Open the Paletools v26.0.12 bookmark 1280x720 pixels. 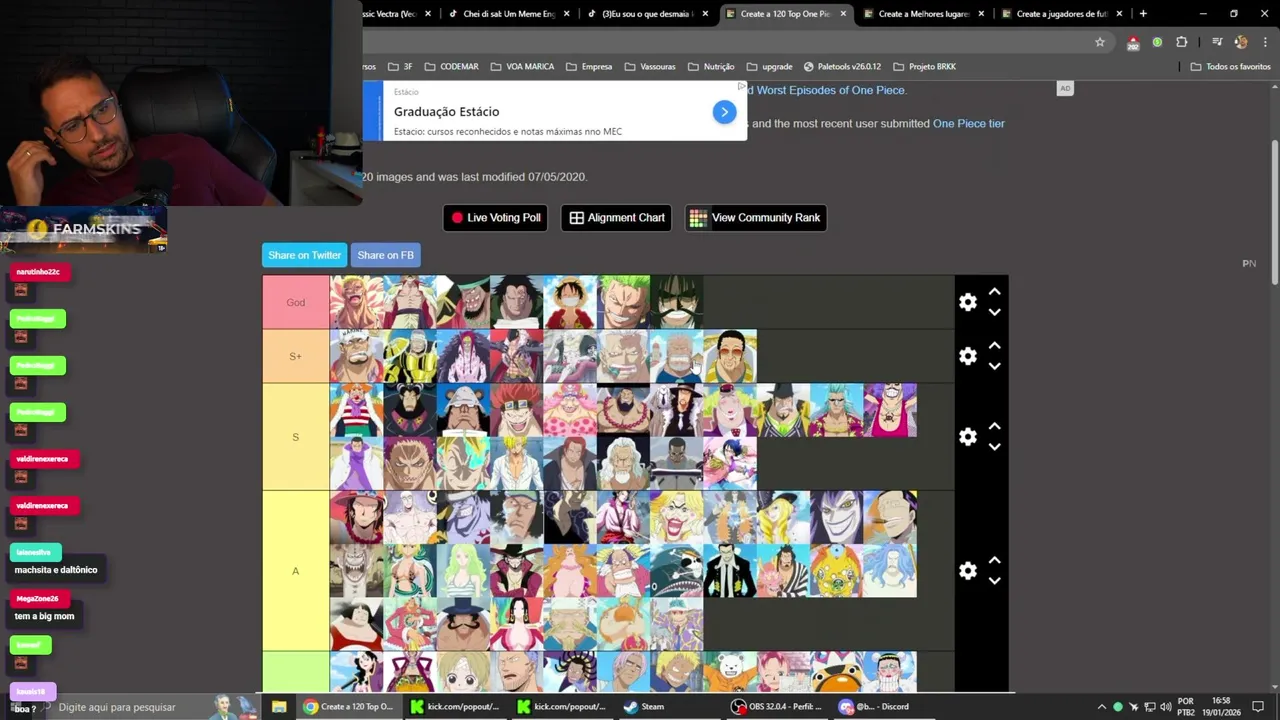point(842,66)
